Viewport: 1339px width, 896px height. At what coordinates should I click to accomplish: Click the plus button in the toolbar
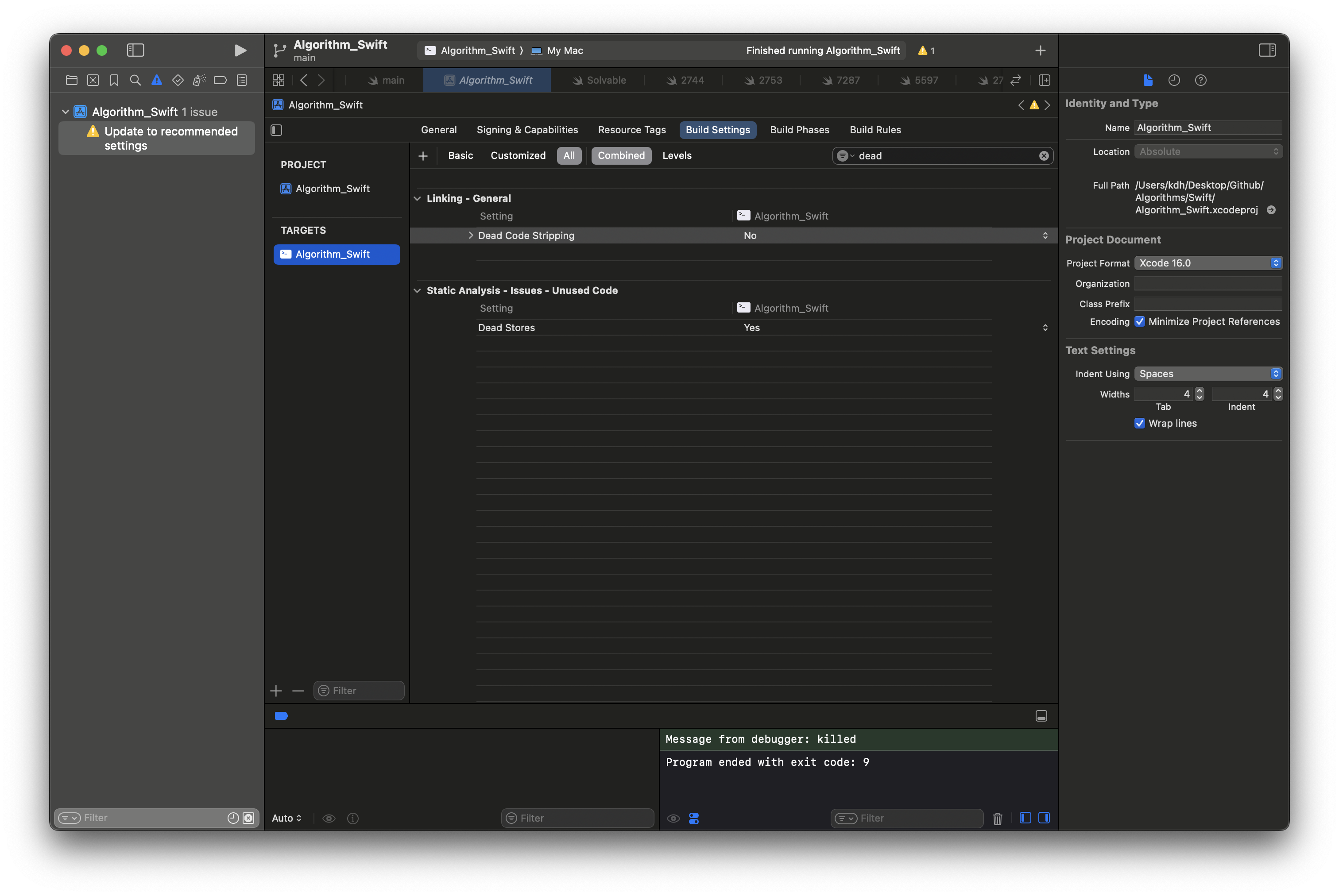tap(1040, 51)
